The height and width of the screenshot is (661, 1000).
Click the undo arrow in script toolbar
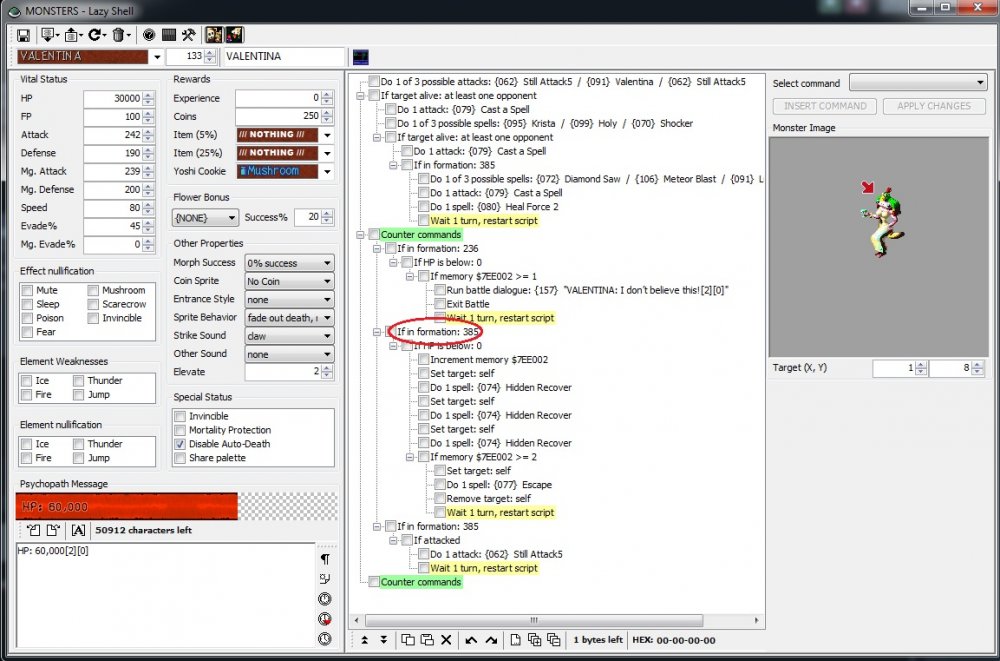click(471, 640)
